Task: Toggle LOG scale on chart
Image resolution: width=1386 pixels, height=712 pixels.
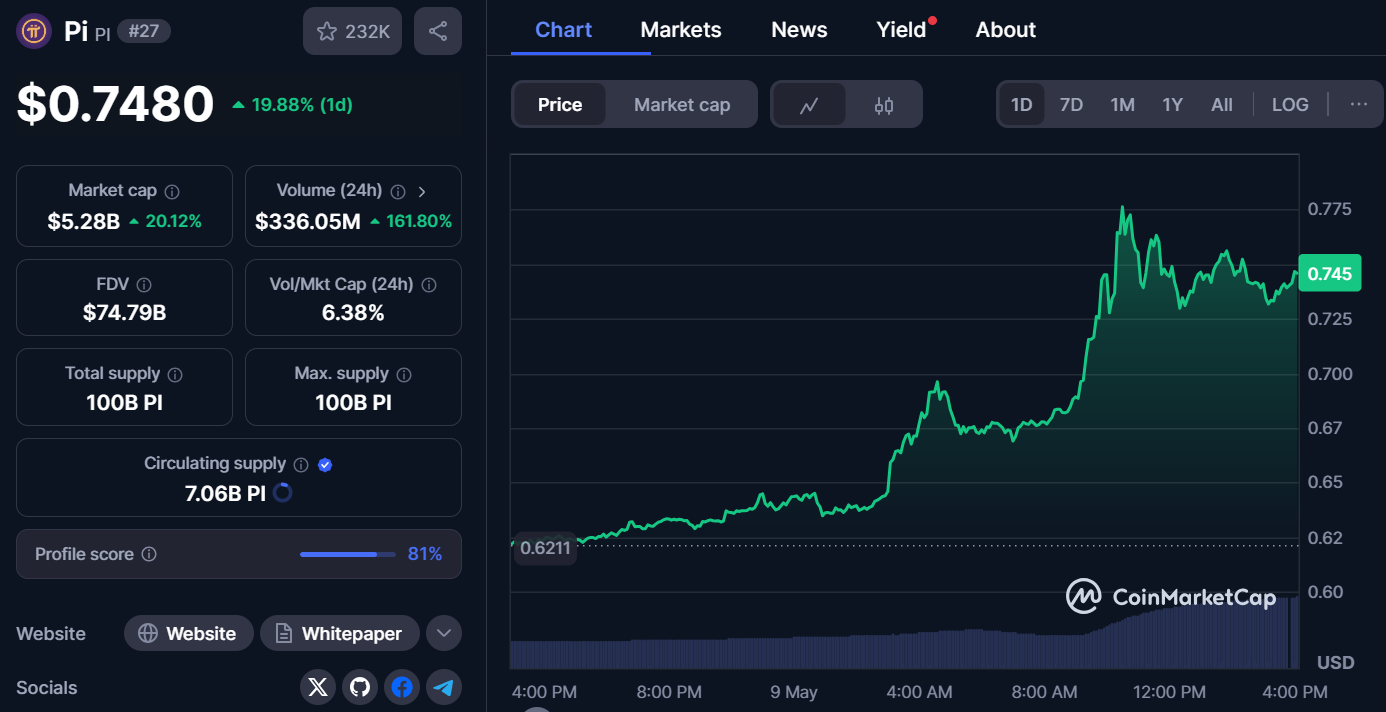Action: [x=1290, y=105]
